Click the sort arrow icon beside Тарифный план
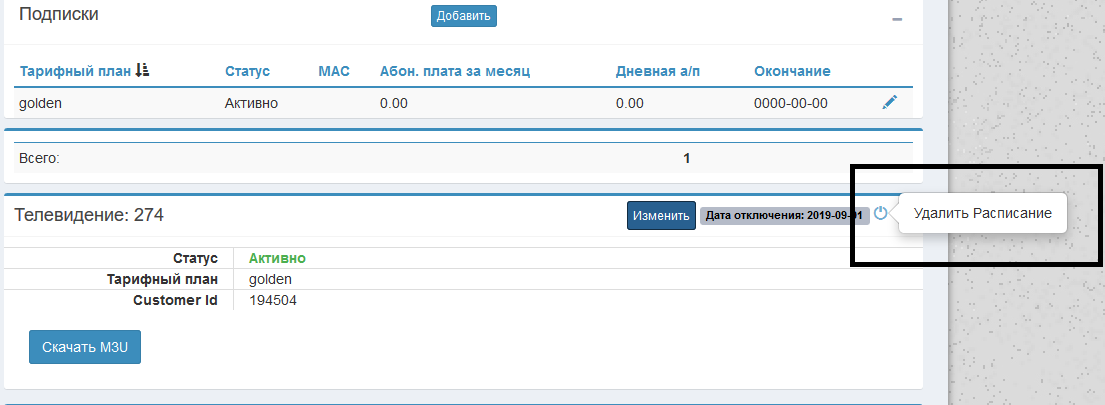 (142, 71)
